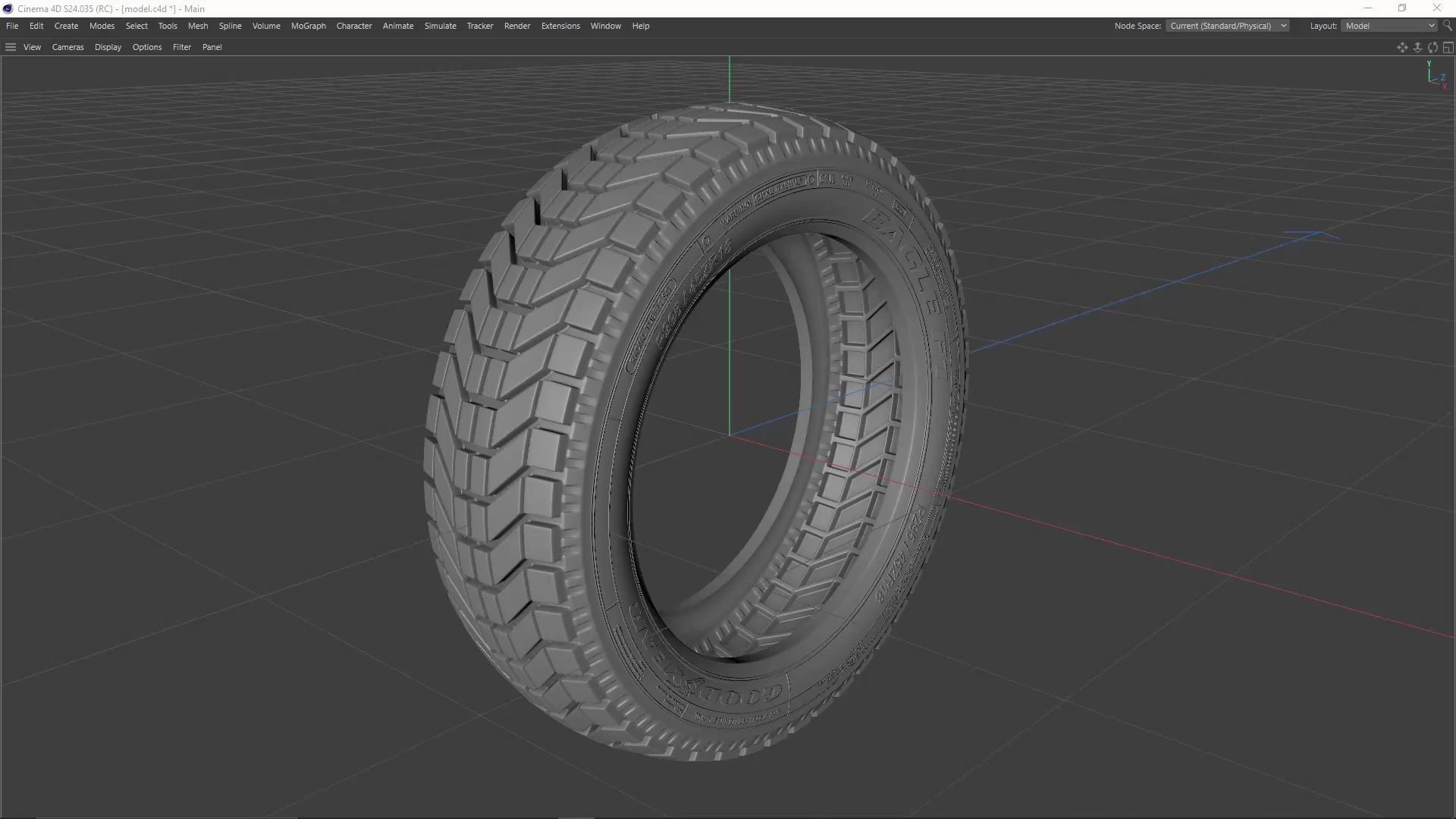Open the viewport Options menu
1456x819 pixels.
pyautogui.click(x=146, y=47)
